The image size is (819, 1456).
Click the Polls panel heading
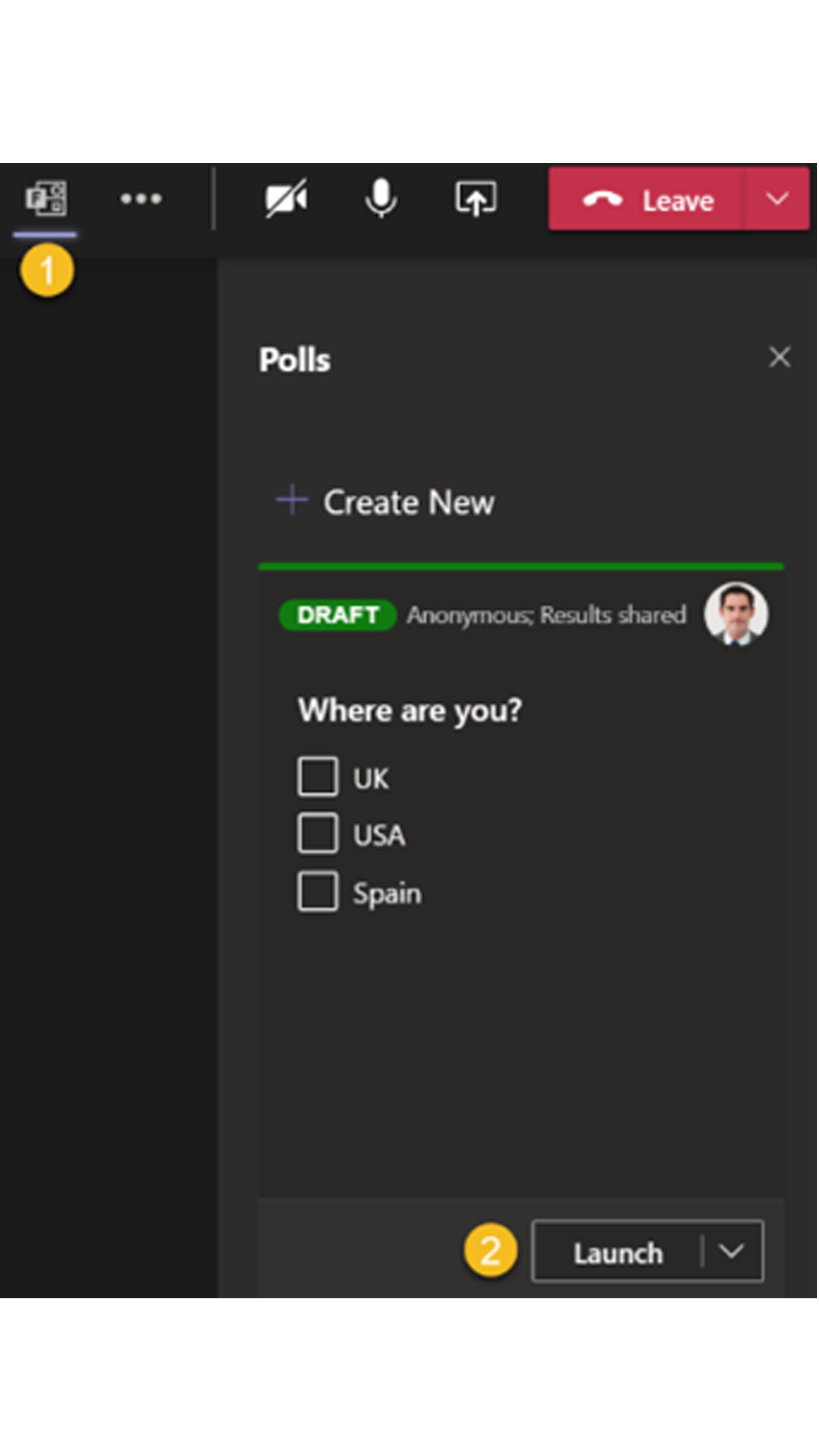294,360
